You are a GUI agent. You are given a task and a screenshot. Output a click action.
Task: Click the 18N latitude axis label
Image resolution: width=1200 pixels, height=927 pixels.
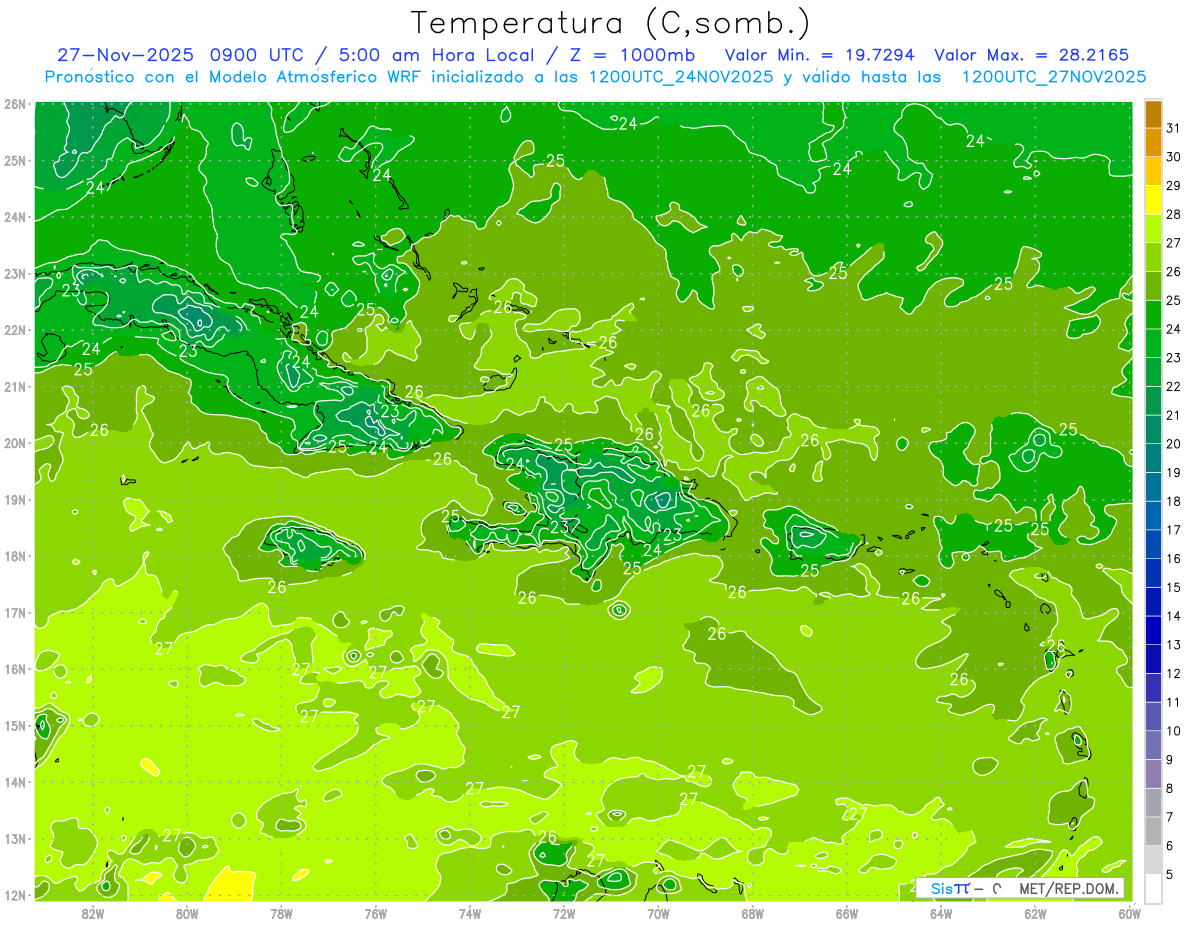[x=14, y=556]
